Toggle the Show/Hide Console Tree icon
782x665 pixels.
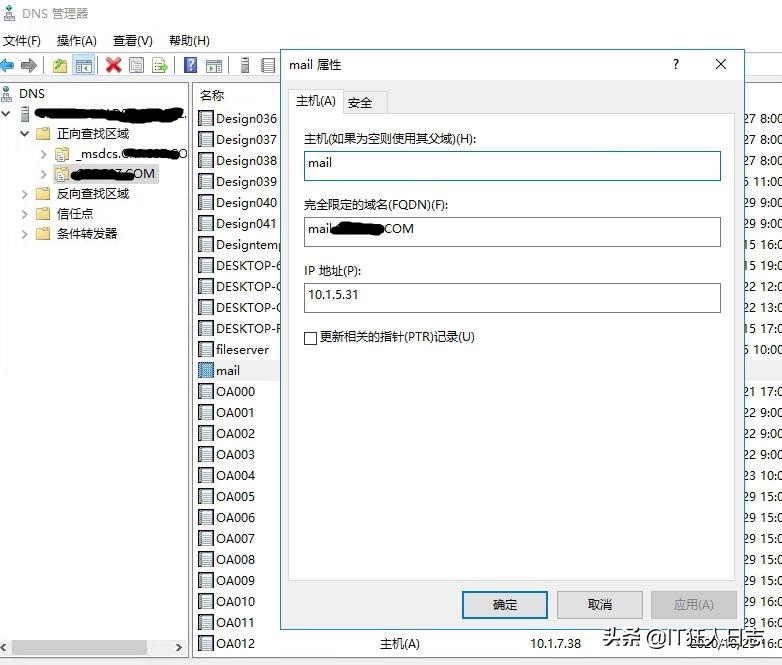[84, 65]
